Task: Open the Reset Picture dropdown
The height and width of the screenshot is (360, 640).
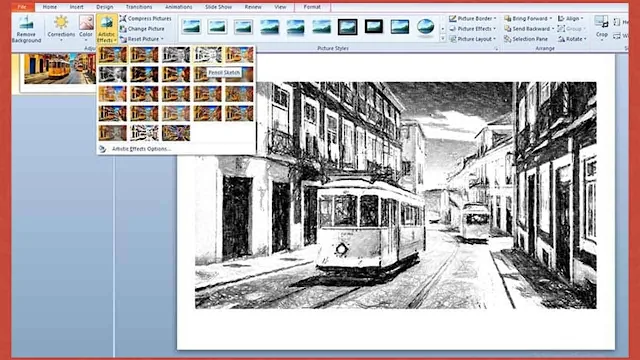Action: click(x=142, y=39)
